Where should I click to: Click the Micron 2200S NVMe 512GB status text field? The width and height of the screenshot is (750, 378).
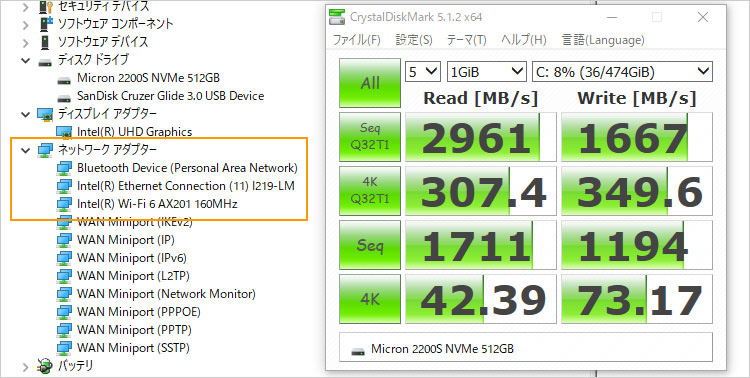pos(526,347)
